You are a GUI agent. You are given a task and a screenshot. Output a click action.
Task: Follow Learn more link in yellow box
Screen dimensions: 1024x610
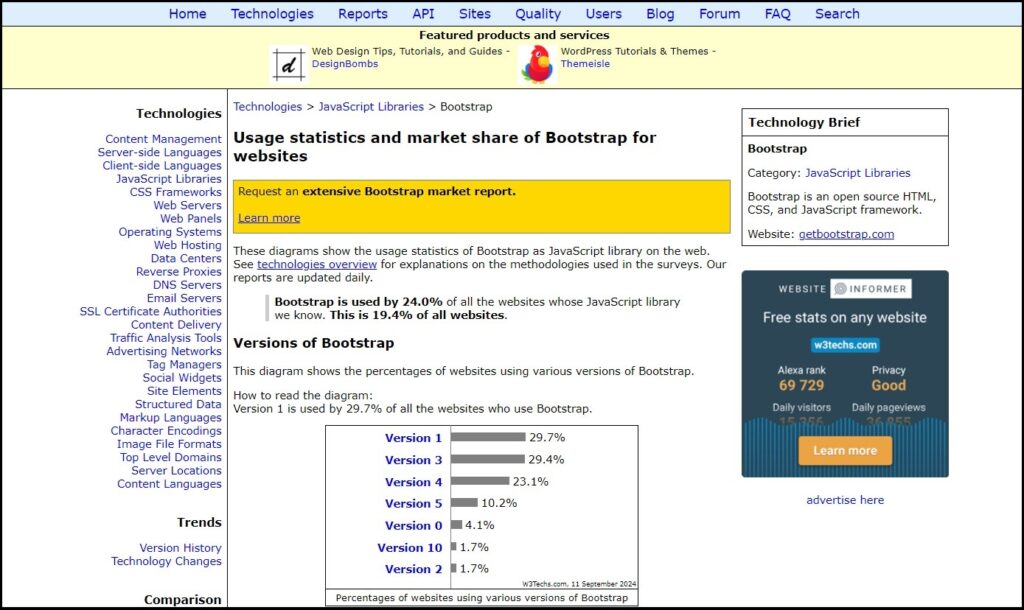(269, 218)
